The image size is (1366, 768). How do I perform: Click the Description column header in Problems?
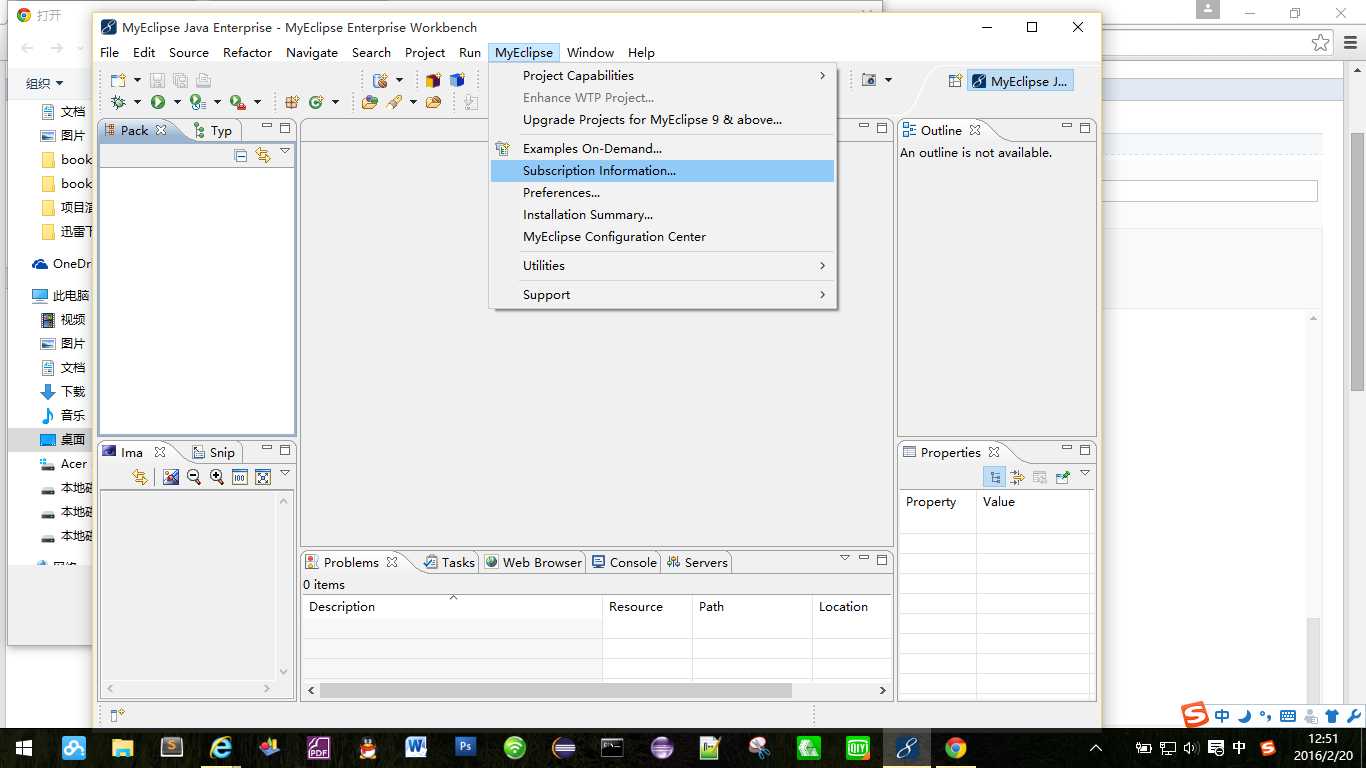(x=452, y=606)
